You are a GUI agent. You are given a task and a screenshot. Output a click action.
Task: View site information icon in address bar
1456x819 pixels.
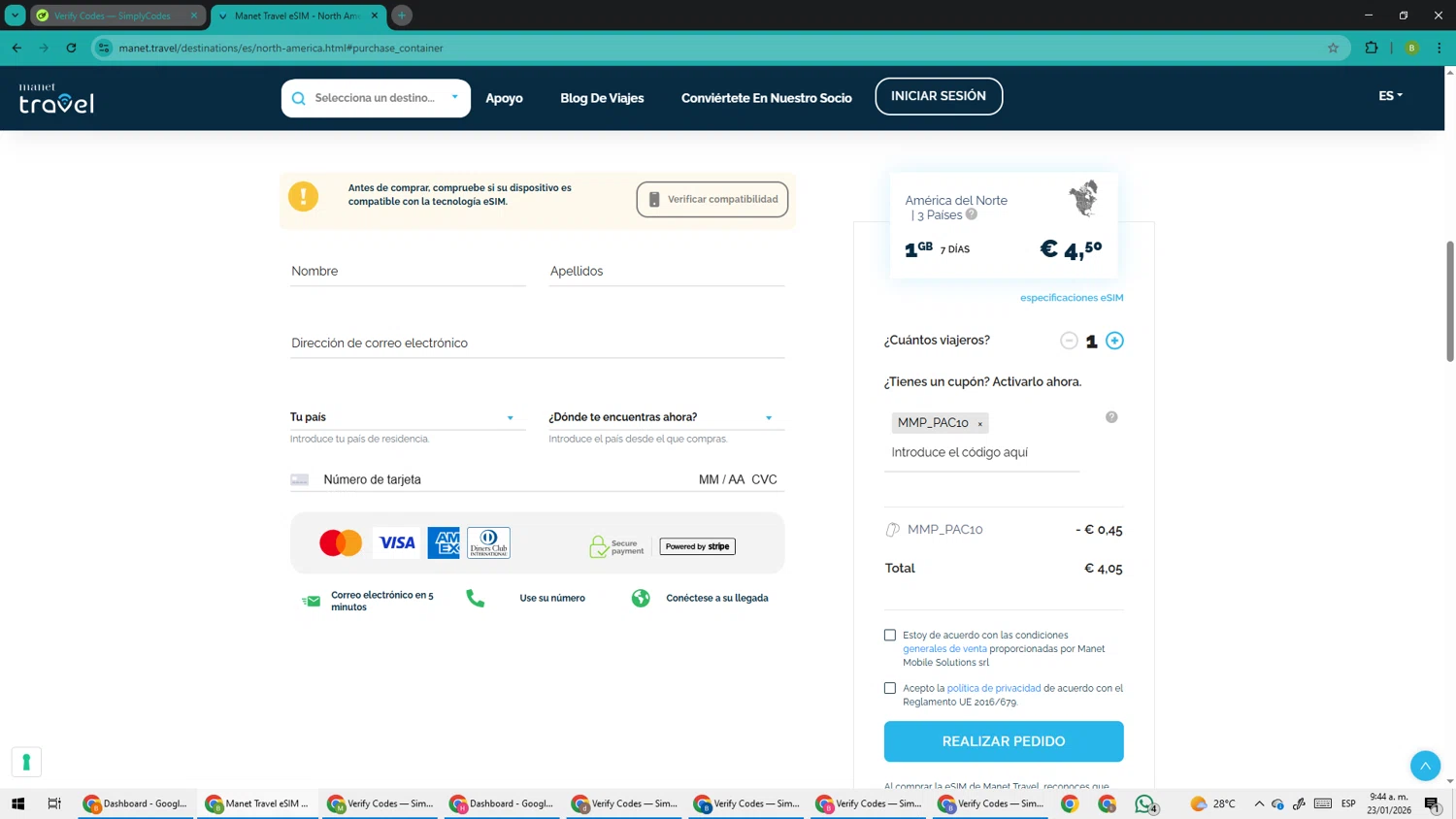[x=104, y=48]
